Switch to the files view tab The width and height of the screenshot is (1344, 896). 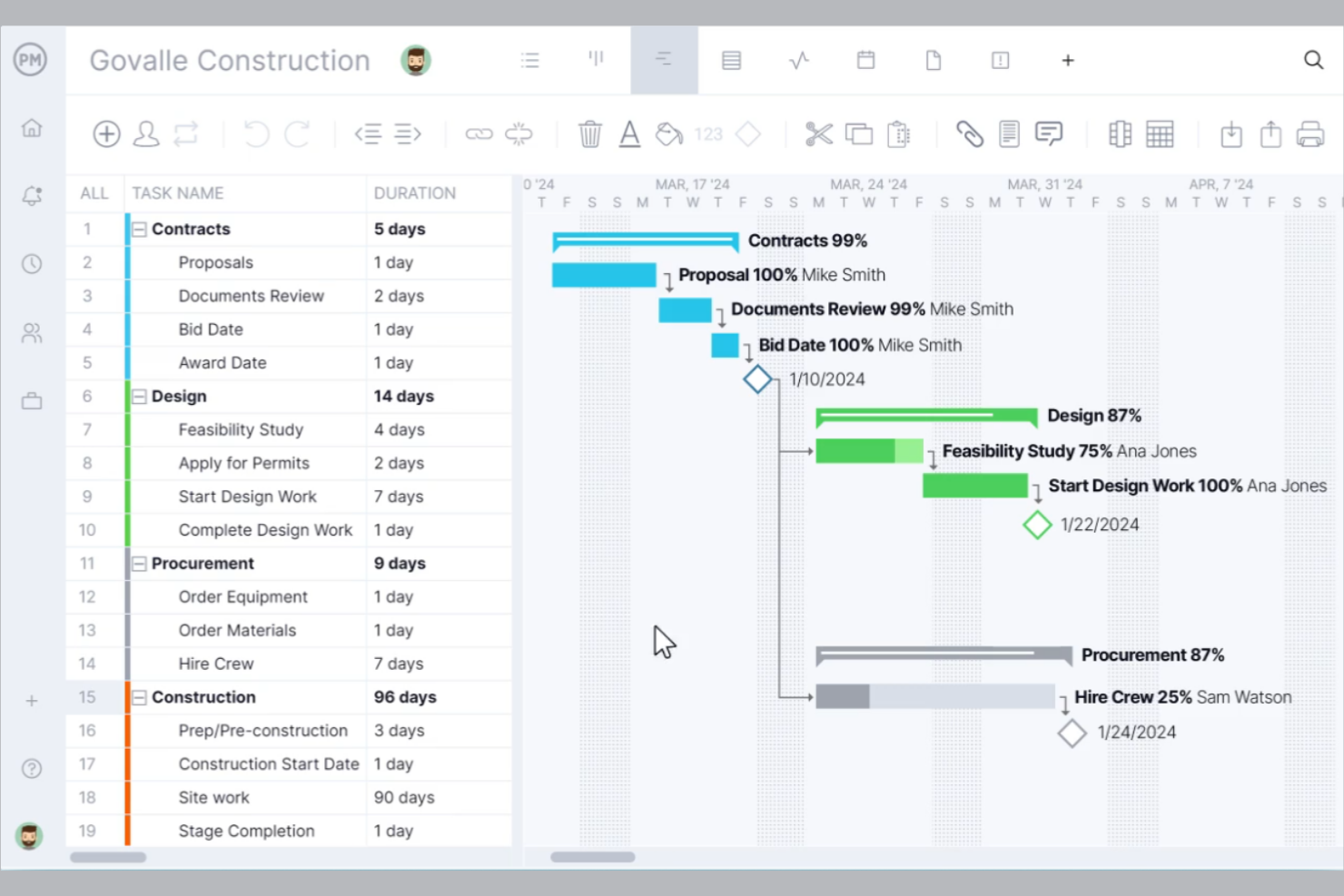pyautogui.click(x=934, y=60)
